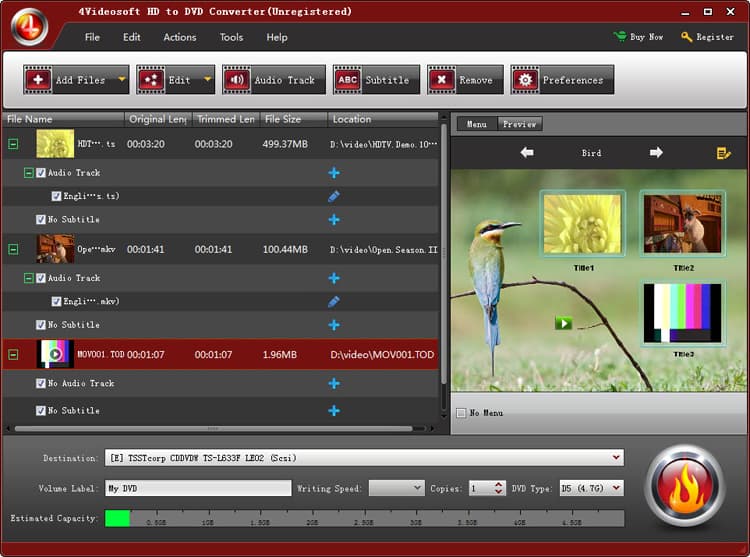Image resolution: width=750 pixels, height=557 pixels.
Task: Add subtitle to MOV001.TOD
Action: point(334,410)
